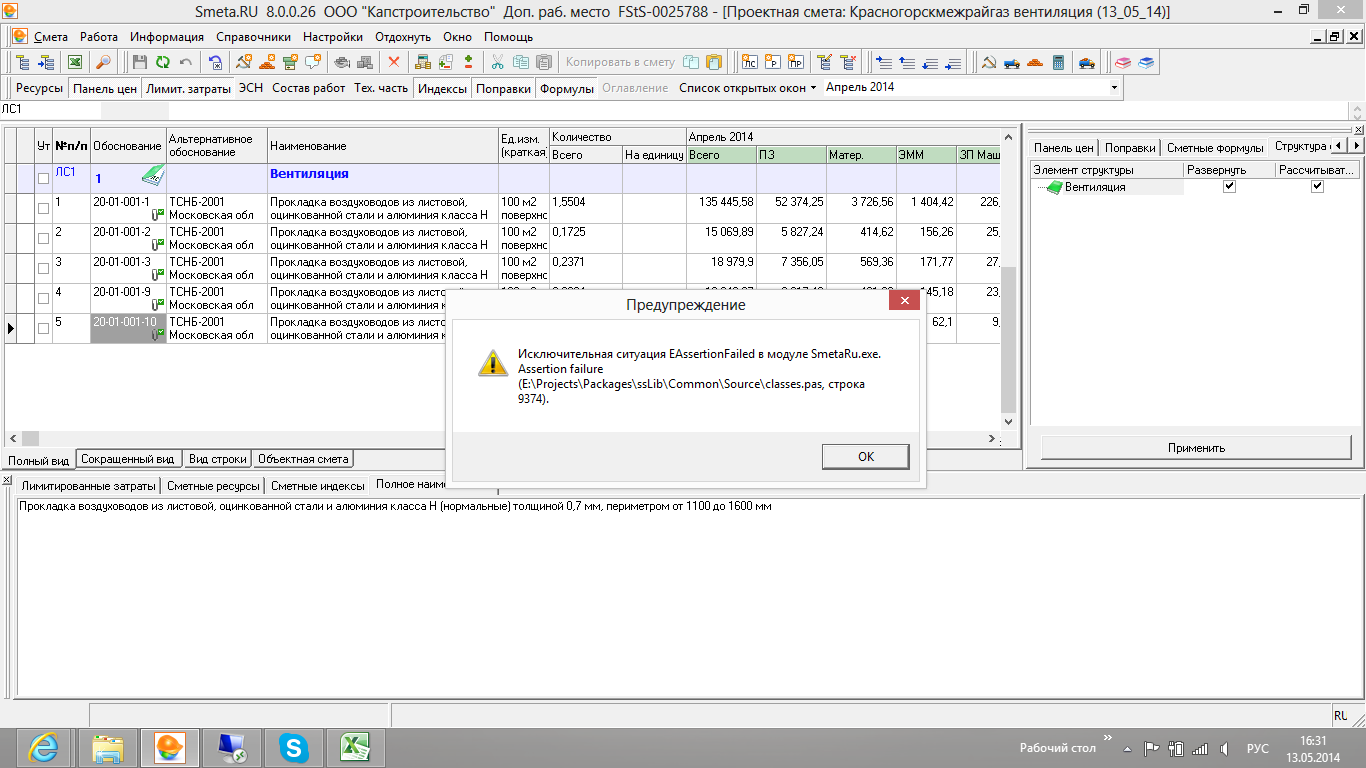Click the right tab-scroll arrow in side panel
This screenshot has height=768, width=1366.
coord(1356,147)
